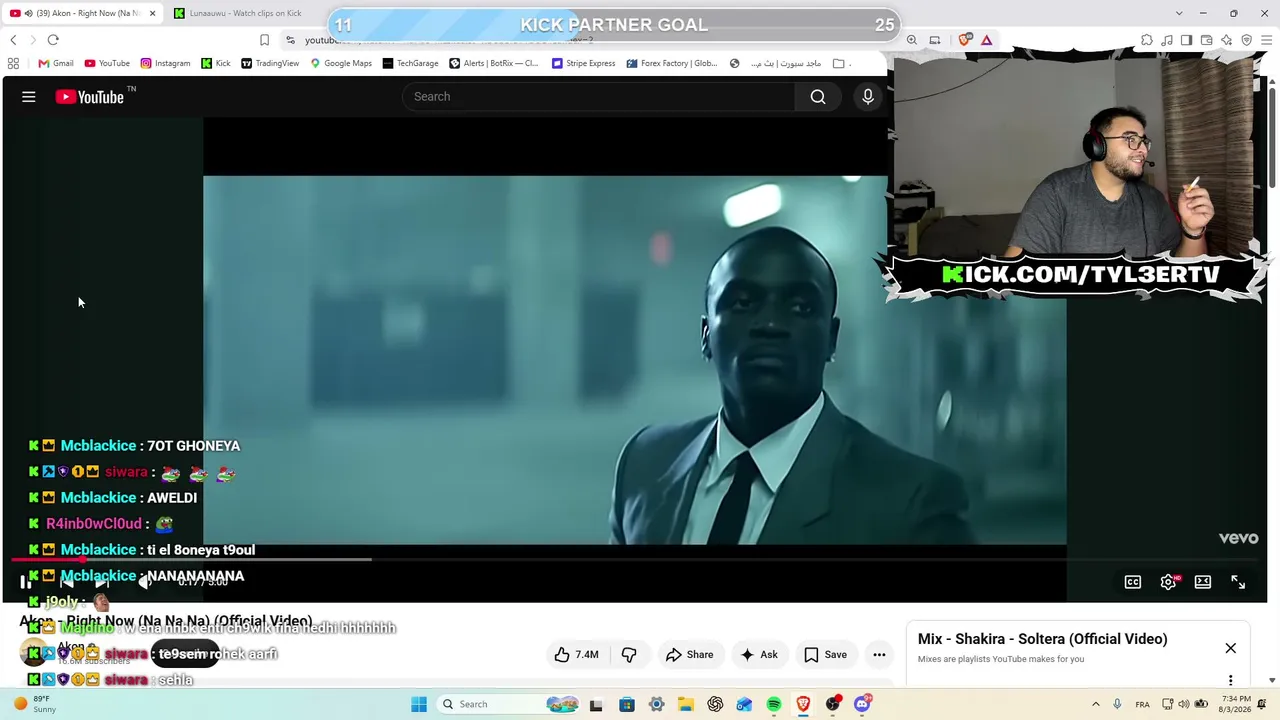Screen dimensions: 1280x720
Task: Open Settings gear on the taskbar
Action: click(x=657, y=704)
